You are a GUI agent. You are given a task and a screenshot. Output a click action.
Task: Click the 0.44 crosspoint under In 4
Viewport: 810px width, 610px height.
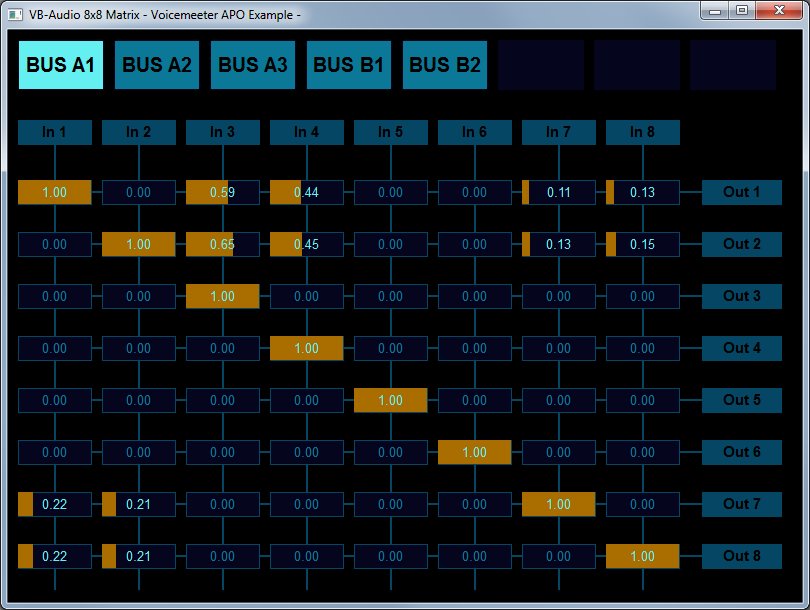[307, 192]
